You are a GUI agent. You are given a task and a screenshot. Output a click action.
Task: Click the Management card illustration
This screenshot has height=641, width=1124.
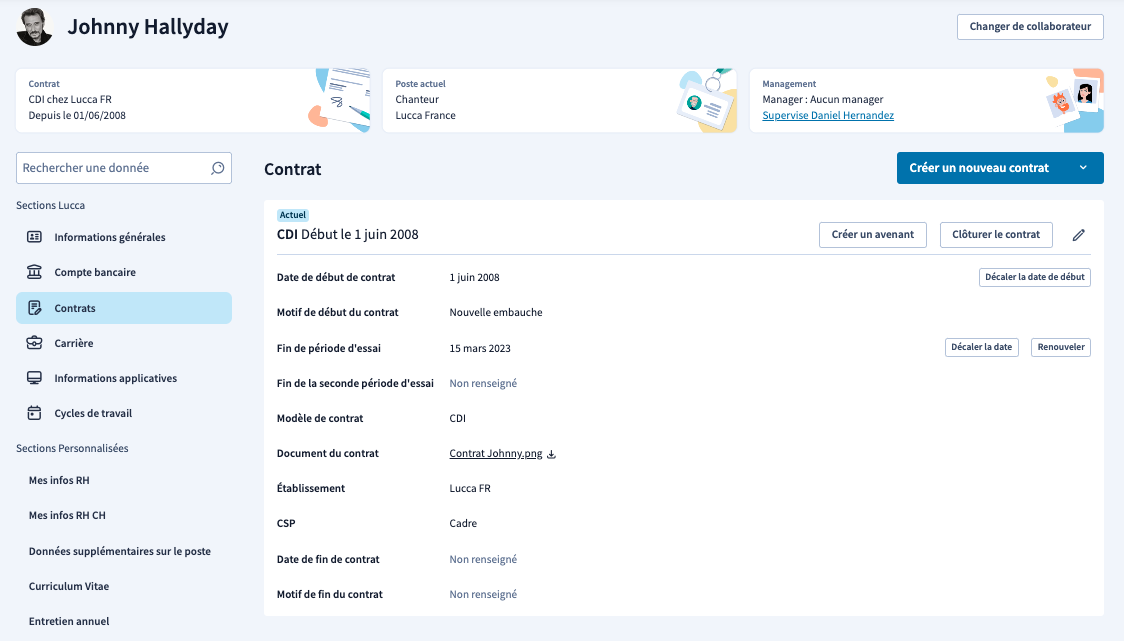click(x=1074, y=100)
